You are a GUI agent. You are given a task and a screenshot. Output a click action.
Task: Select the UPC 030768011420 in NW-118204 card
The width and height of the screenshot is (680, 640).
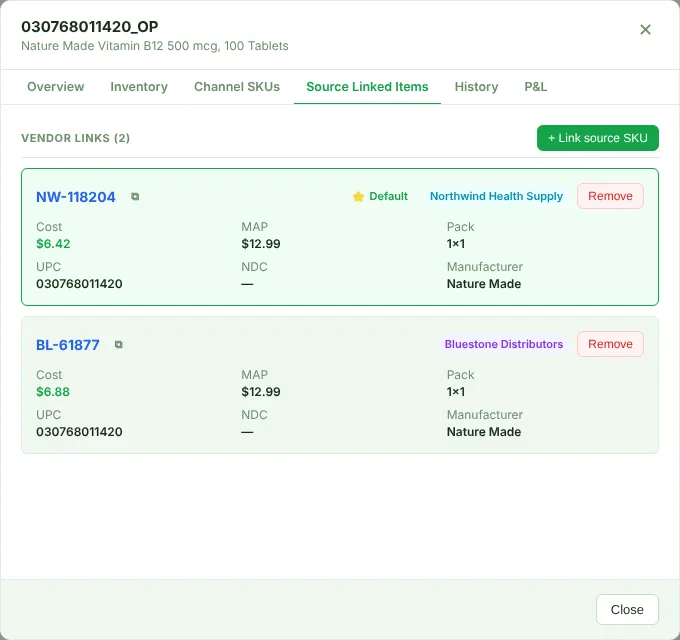79,284
